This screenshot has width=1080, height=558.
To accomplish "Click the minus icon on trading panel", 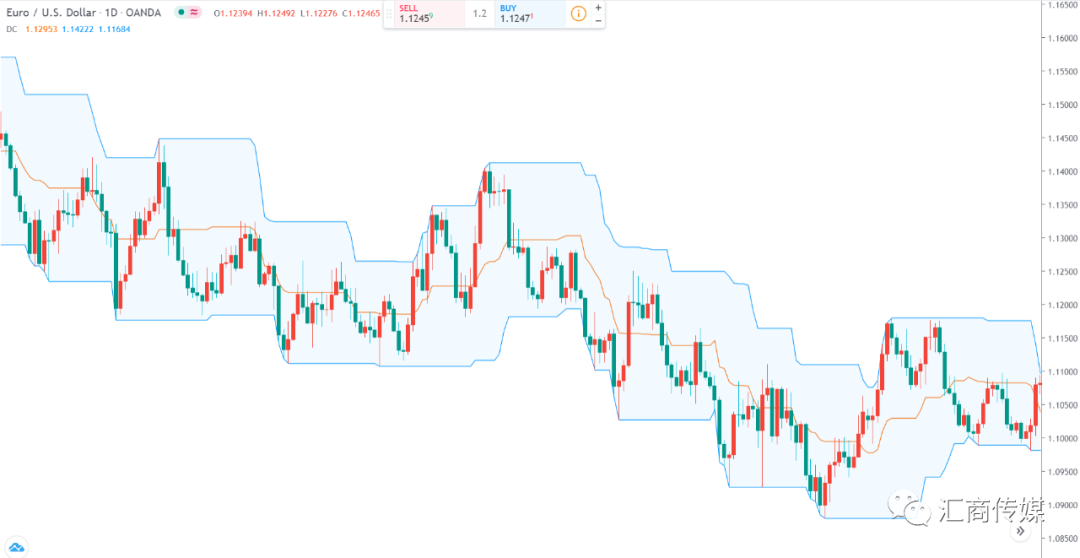I will click(x=598, y=20).
